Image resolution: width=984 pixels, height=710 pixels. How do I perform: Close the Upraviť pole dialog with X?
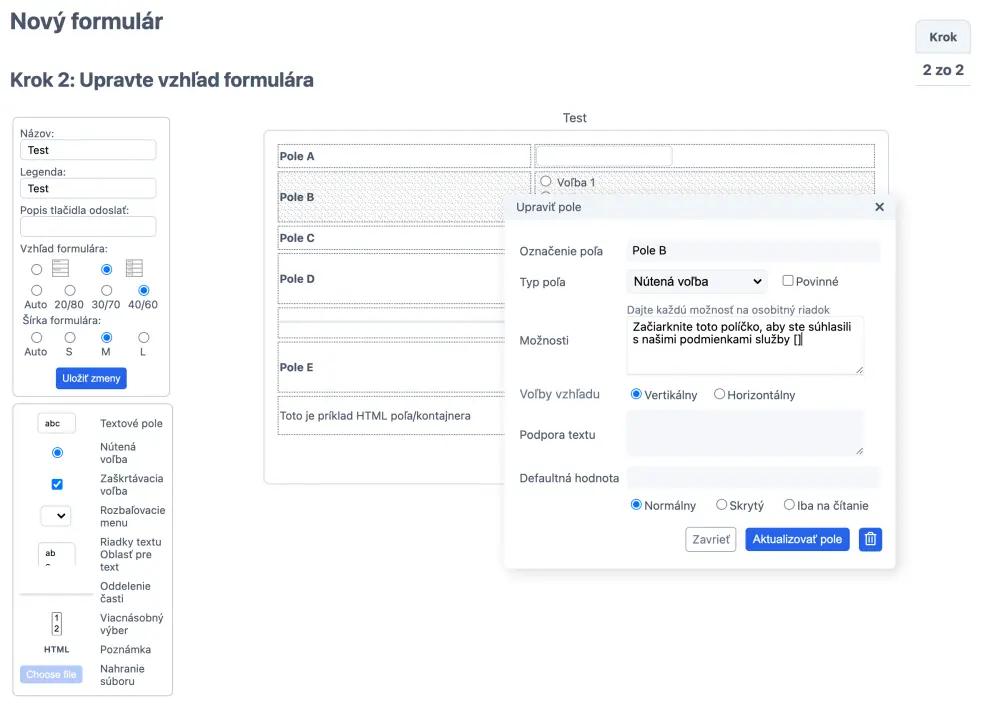(x=879, y=207)
